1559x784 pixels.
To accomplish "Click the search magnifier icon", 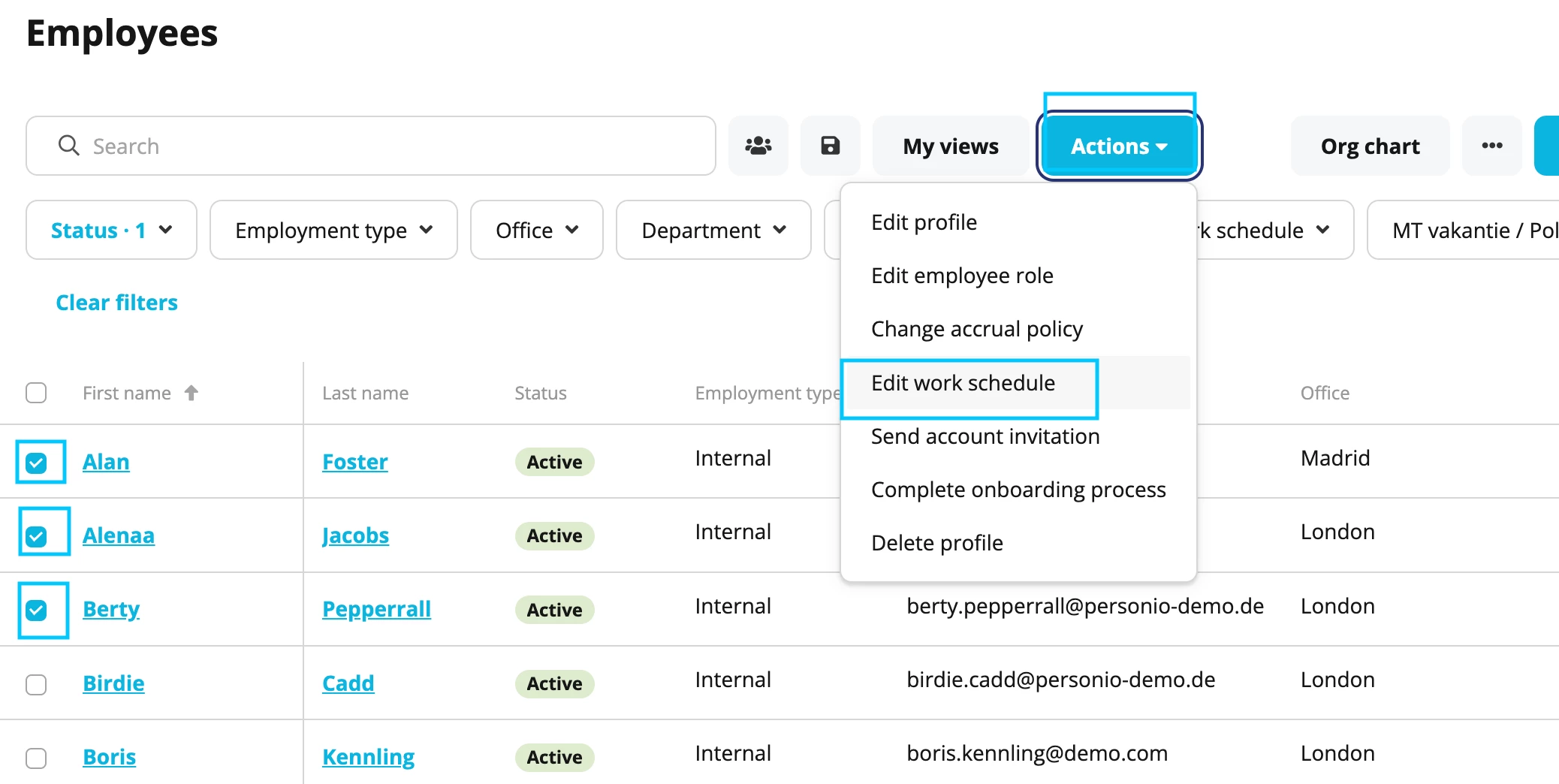I will (x=68, y=145).
